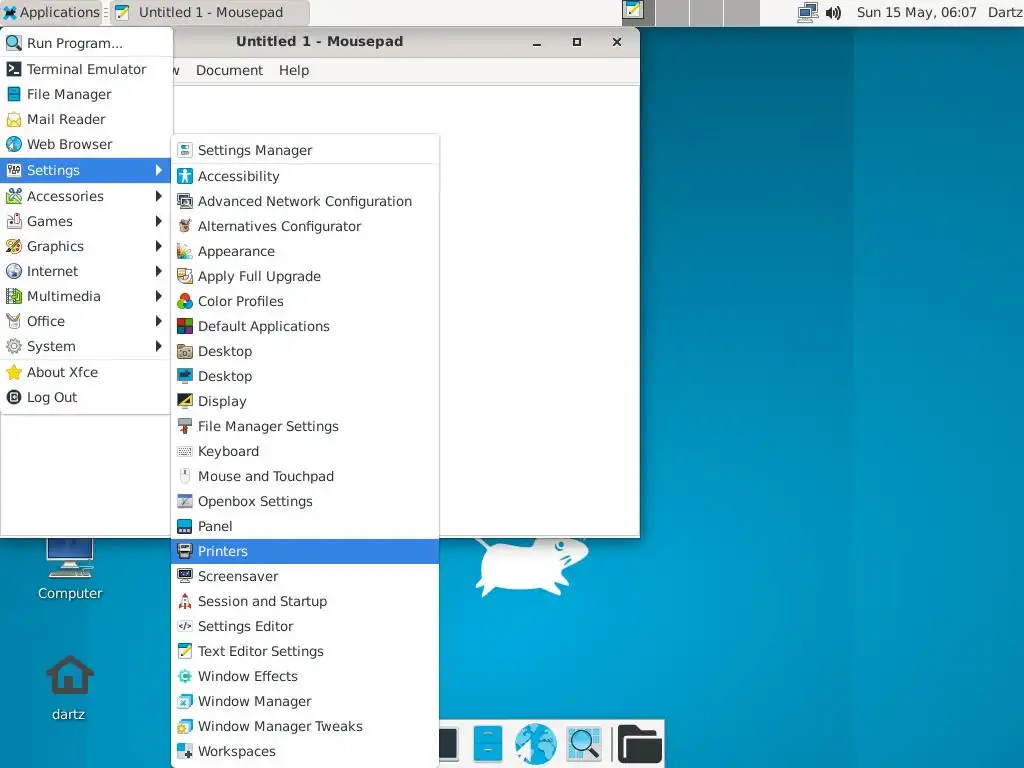Open Advanced Network Configuration icon
Viewport: 1024px width, 768px height.
[185, 201]
